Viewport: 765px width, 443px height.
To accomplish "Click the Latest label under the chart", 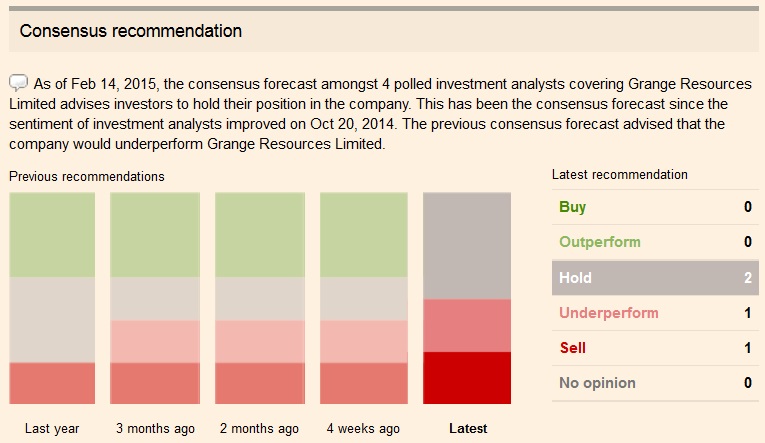I will pos(468,429).
